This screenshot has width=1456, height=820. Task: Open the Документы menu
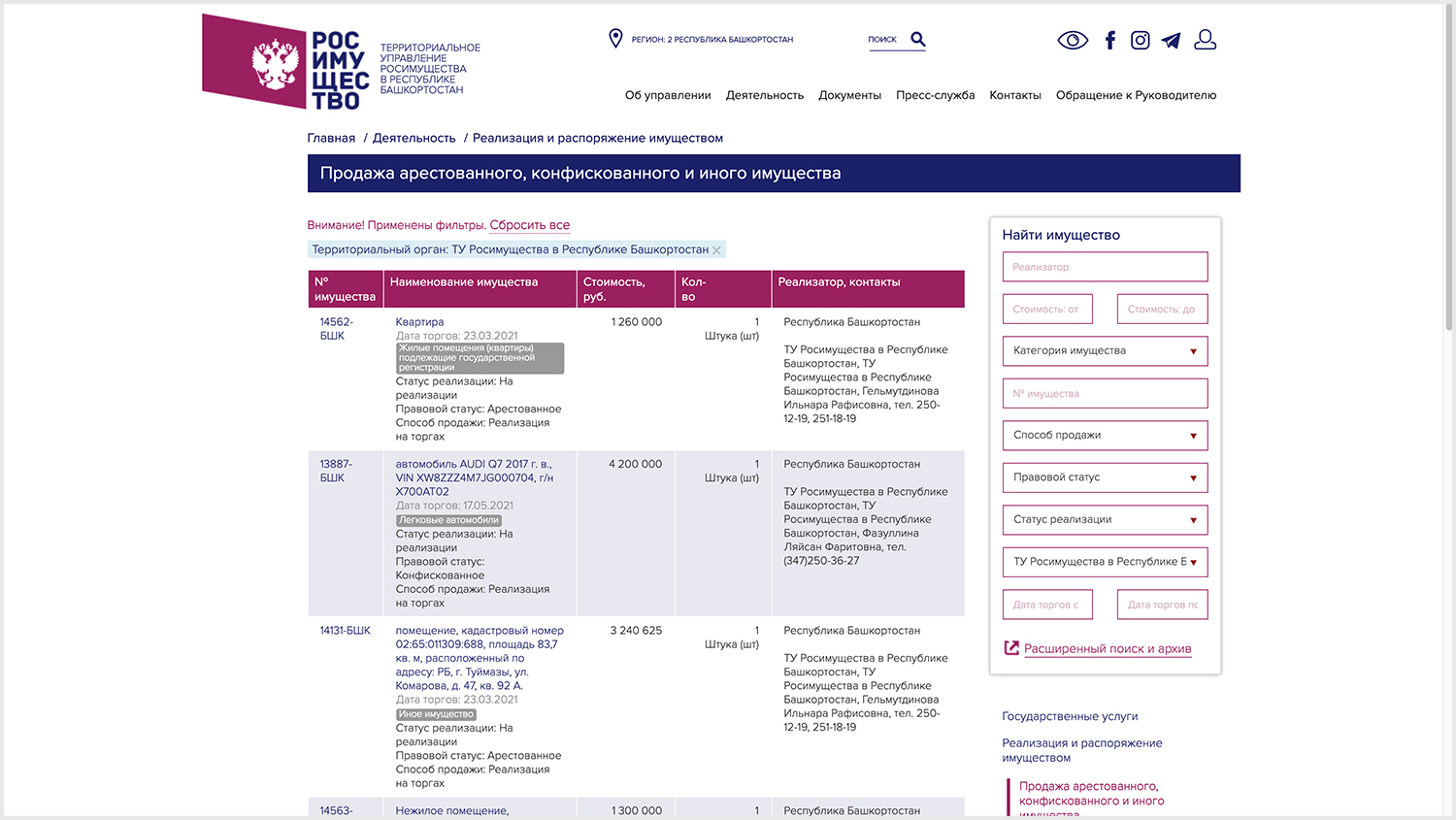849,95
